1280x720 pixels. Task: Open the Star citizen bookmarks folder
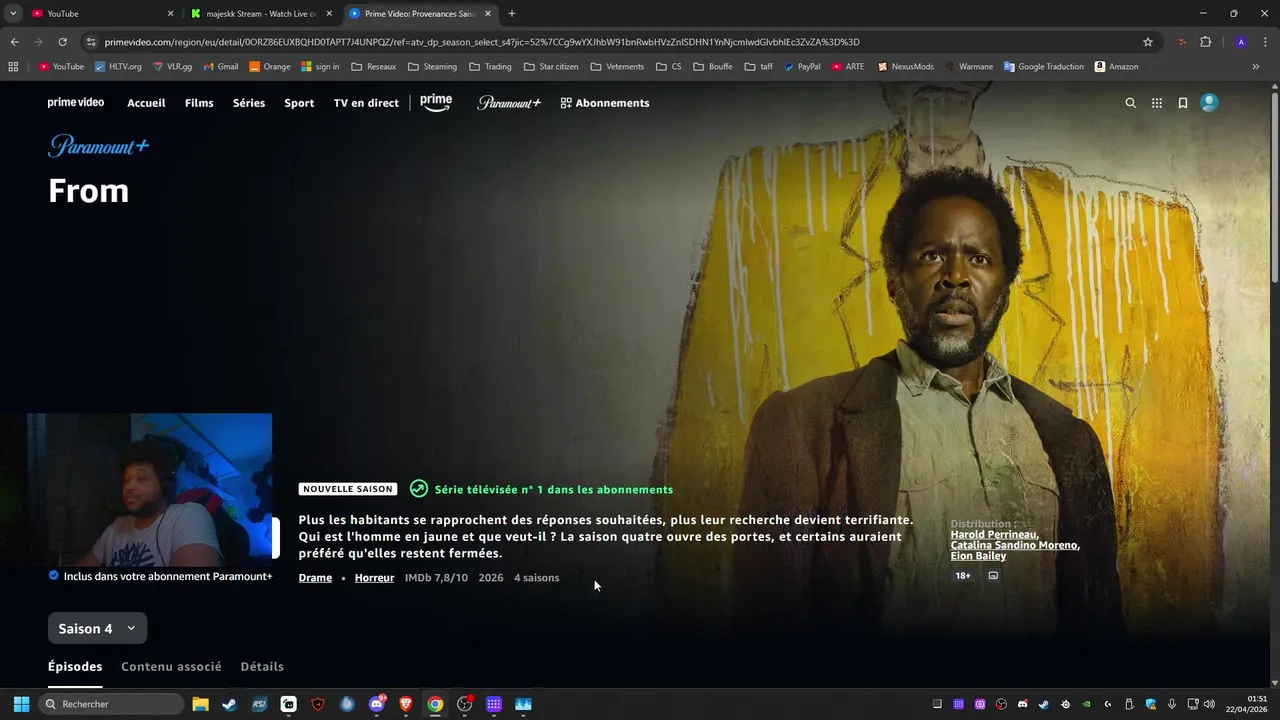point(551,67)
